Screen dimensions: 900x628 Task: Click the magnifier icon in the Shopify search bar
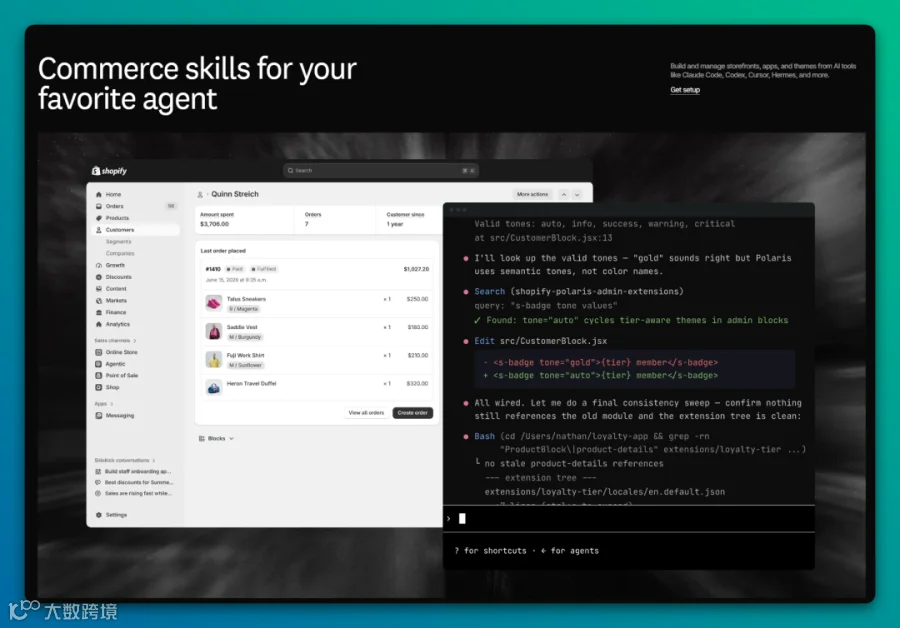tap(290, 170)
